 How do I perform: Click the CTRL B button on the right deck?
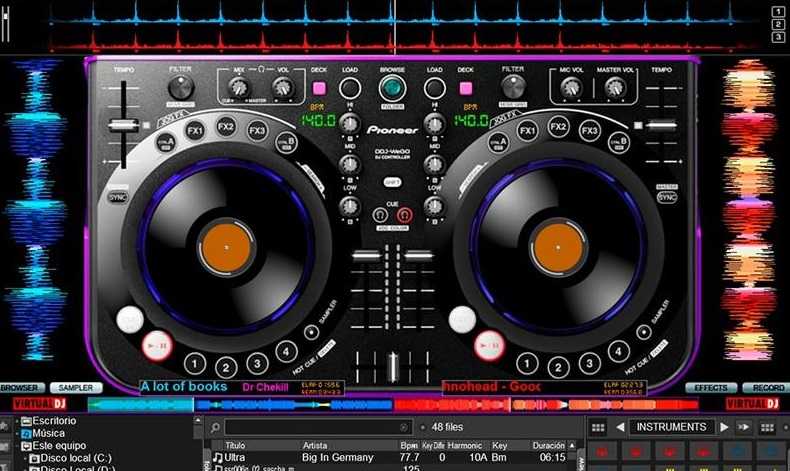[x=619, y=143]
